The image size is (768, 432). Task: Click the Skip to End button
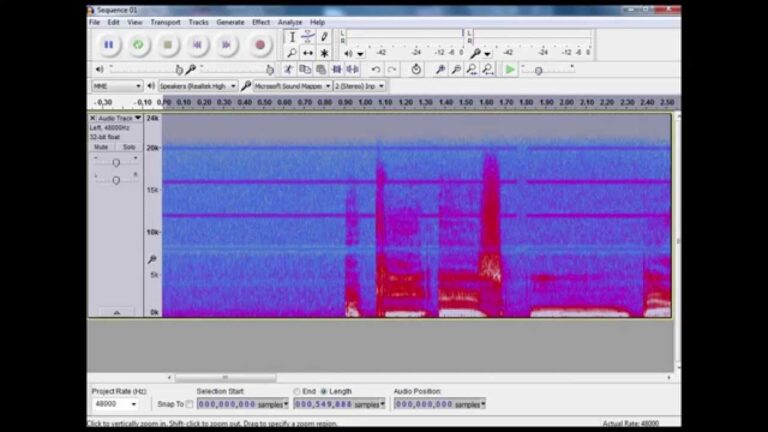point(226,45)
